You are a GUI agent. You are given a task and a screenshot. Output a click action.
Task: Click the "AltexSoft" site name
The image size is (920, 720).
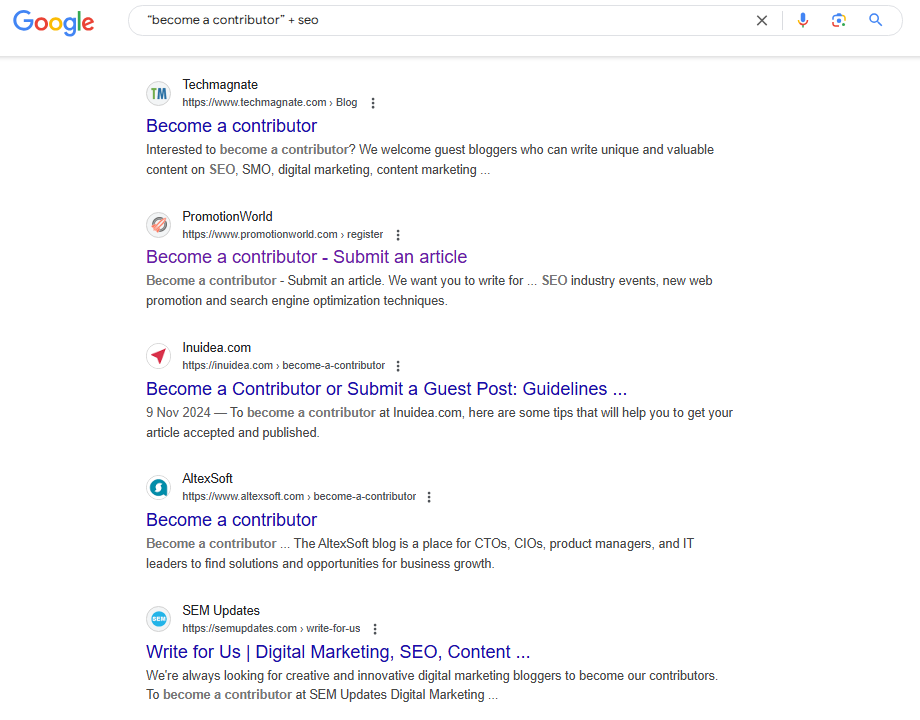[207, 479]
